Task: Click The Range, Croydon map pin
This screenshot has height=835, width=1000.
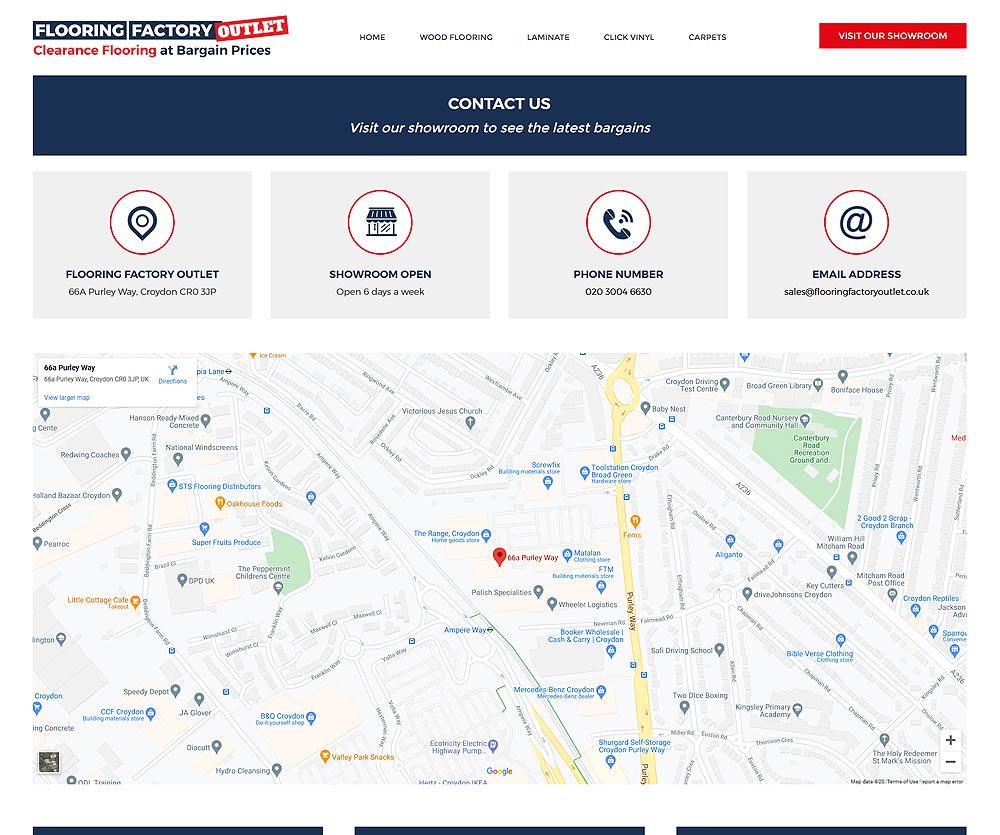Action: tap(486, 535)
